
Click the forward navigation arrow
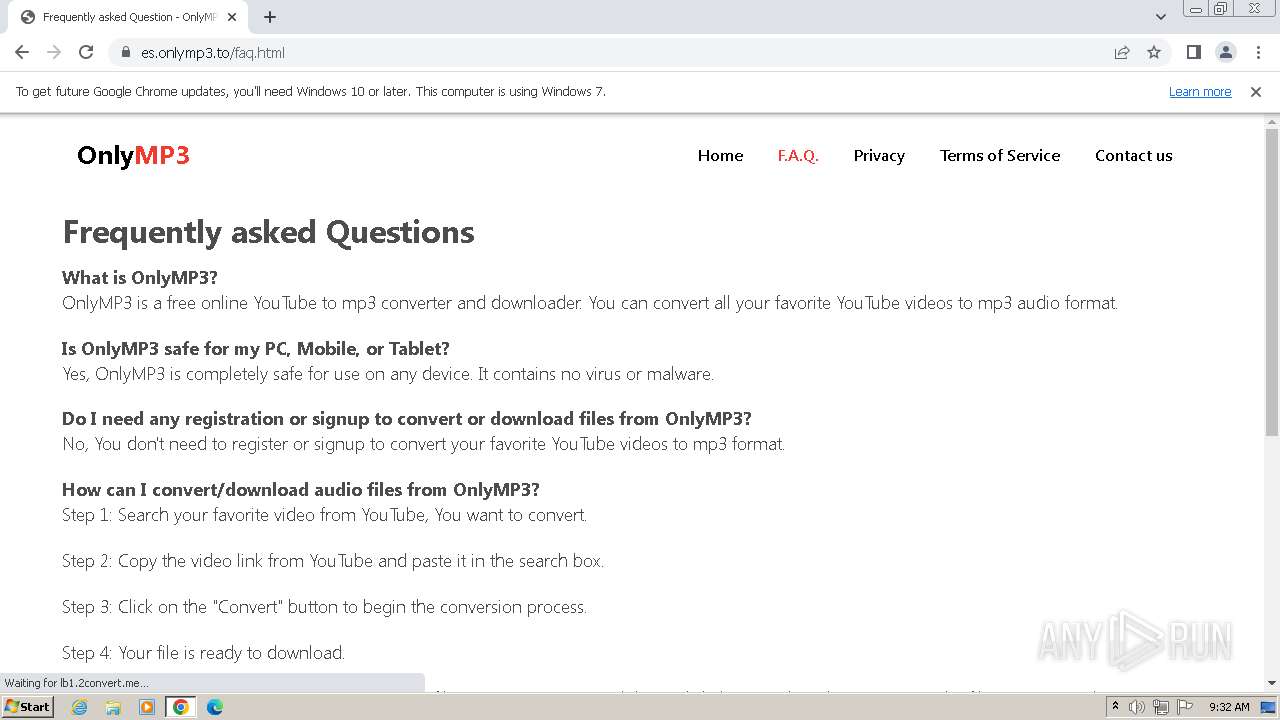(54, 52)
